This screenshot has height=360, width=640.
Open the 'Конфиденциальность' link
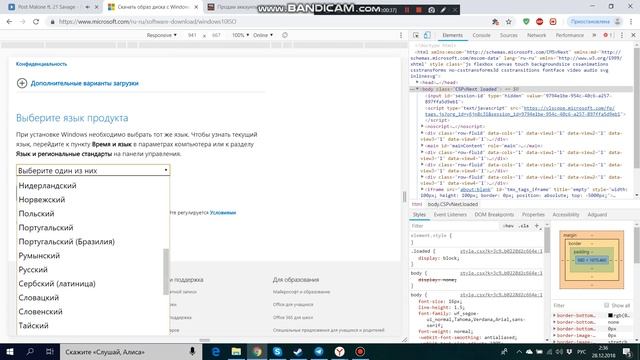(x=42, y=64)
